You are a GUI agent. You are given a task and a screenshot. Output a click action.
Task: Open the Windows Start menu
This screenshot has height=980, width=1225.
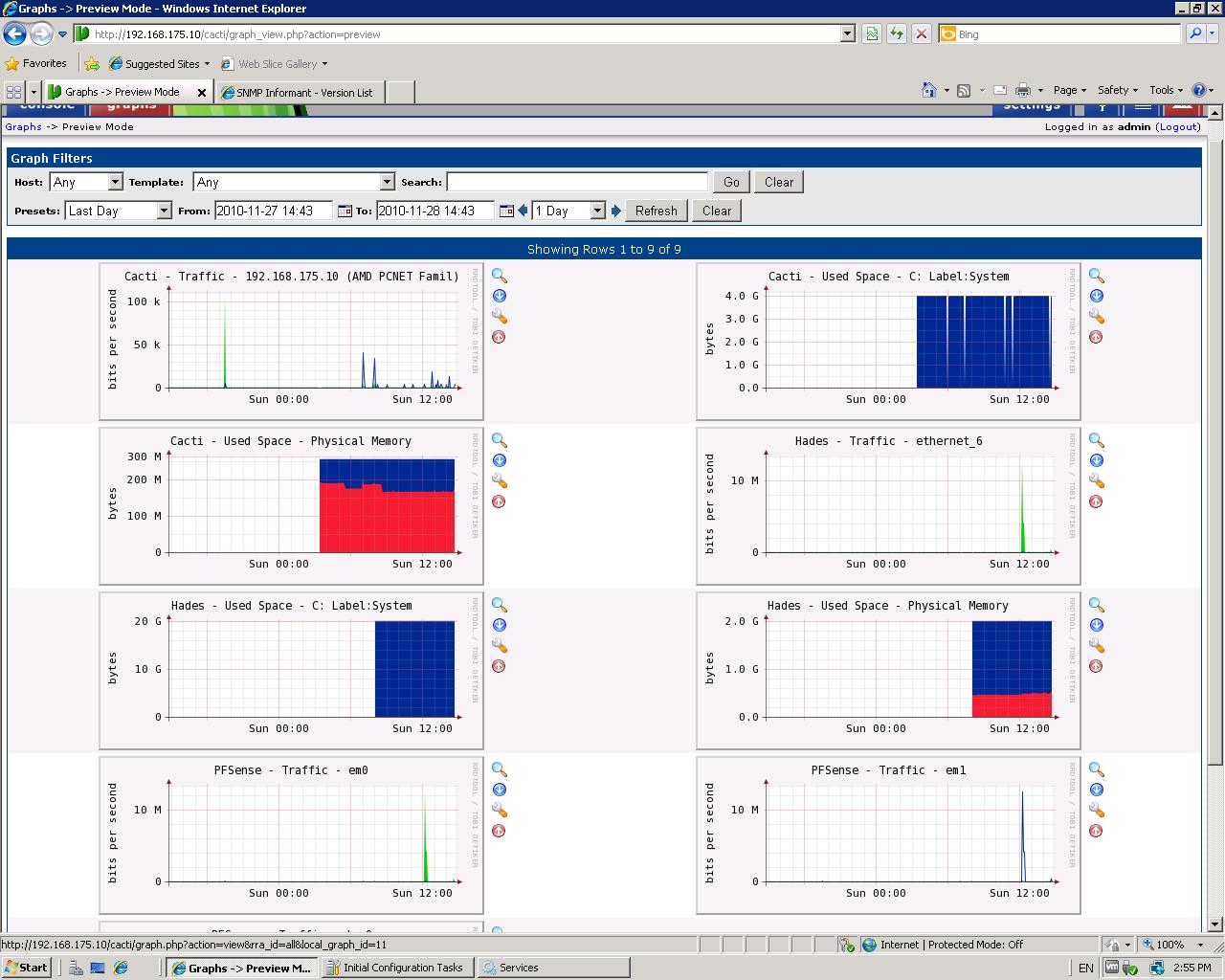pyautogui.click(x=26, y=968)
